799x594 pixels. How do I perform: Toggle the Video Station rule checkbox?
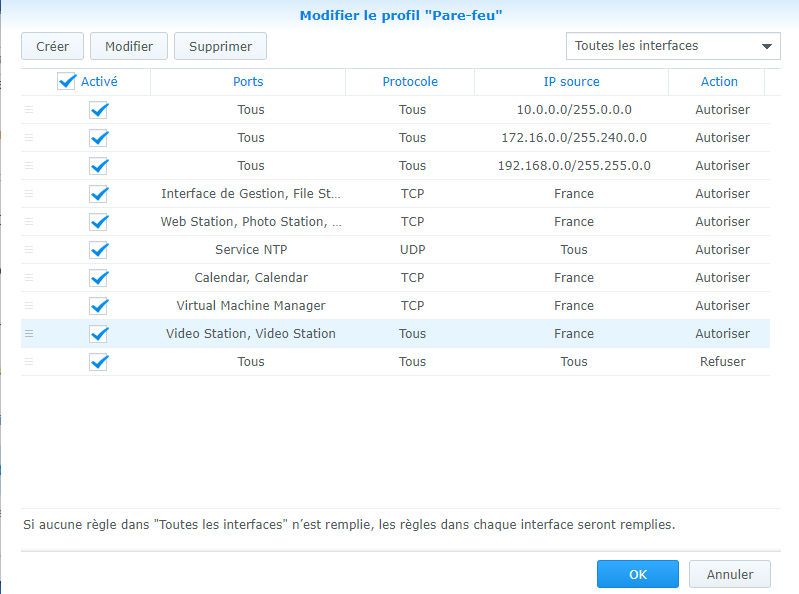click(98, 334)
